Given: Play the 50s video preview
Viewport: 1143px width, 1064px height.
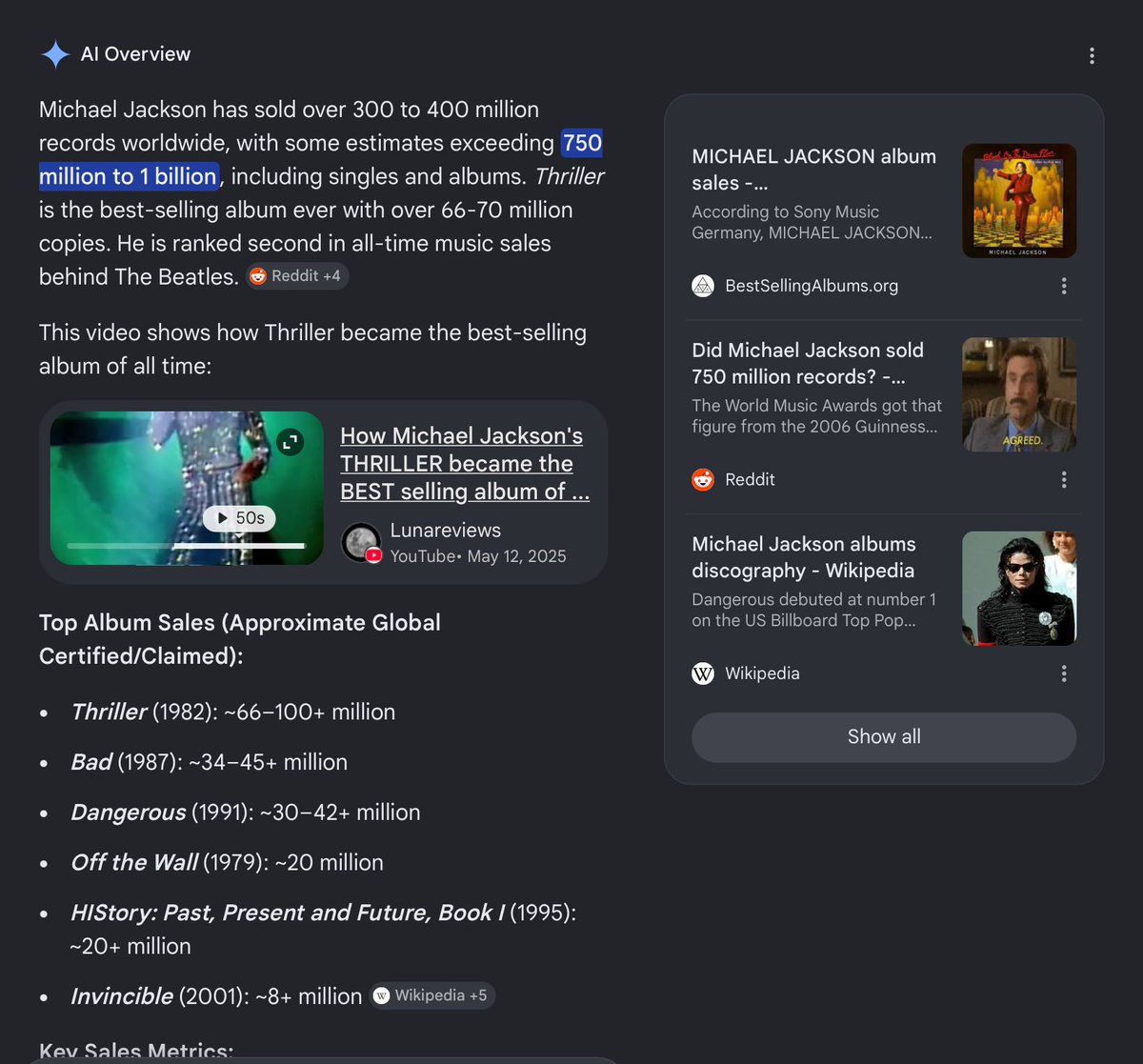Looking at the screenshot, I should pyautogui.click(x=240, y=518).
